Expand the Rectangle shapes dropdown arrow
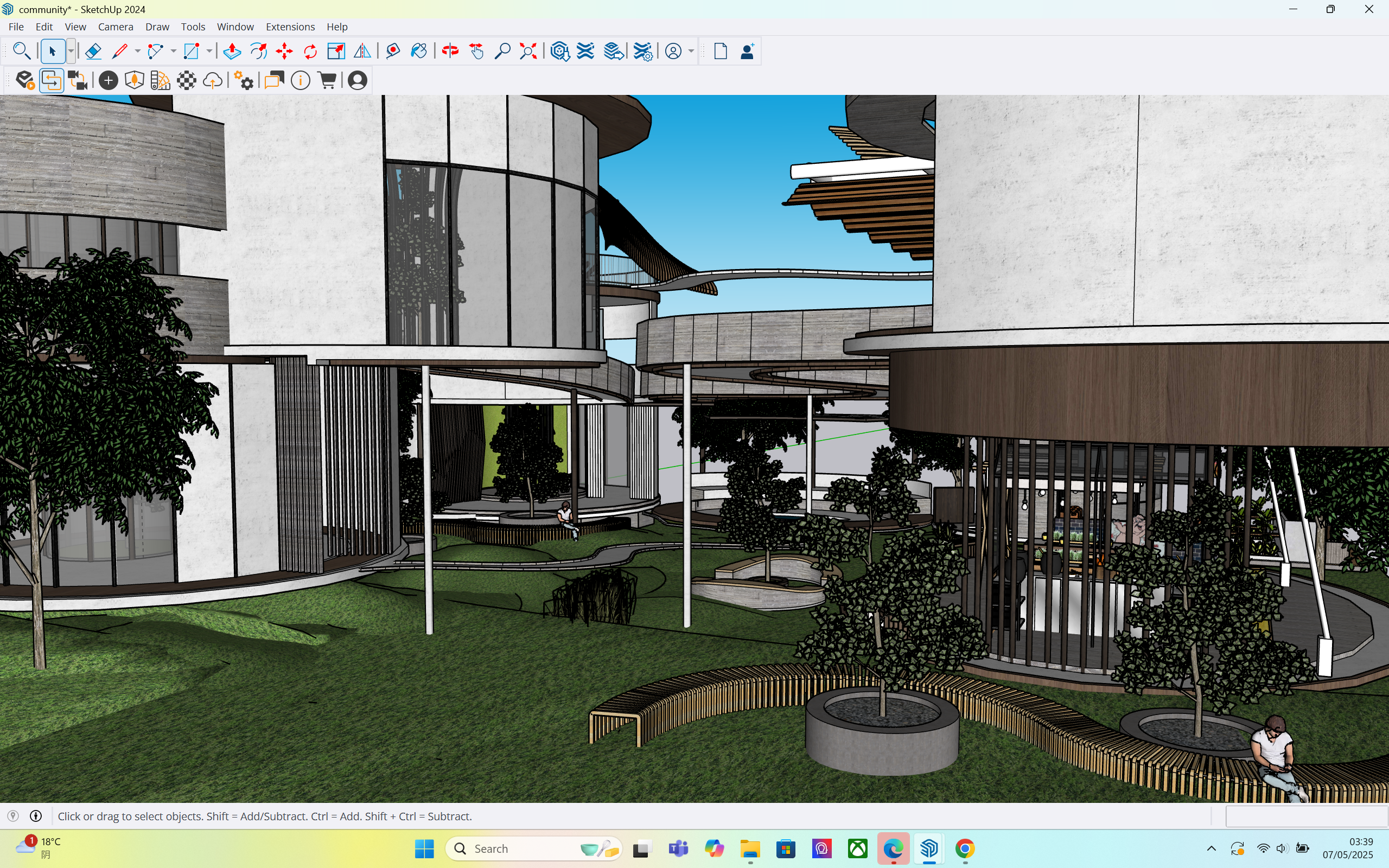This screenshot has width=1389, height=868. point(209,52)
